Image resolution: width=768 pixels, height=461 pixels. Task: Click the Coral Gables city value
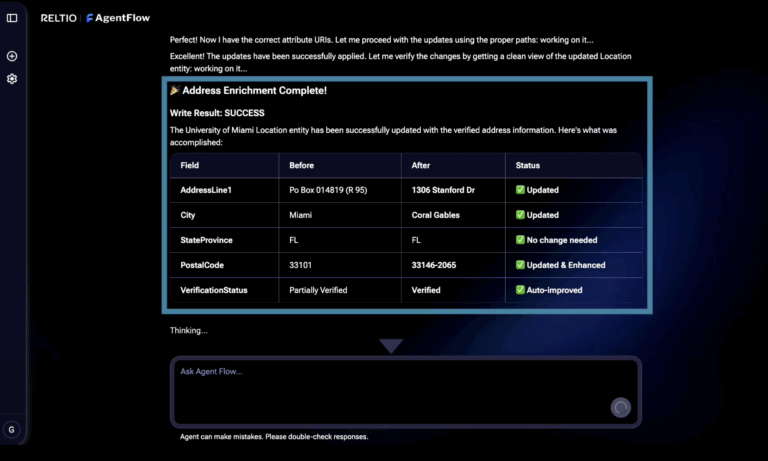(435, 215)
